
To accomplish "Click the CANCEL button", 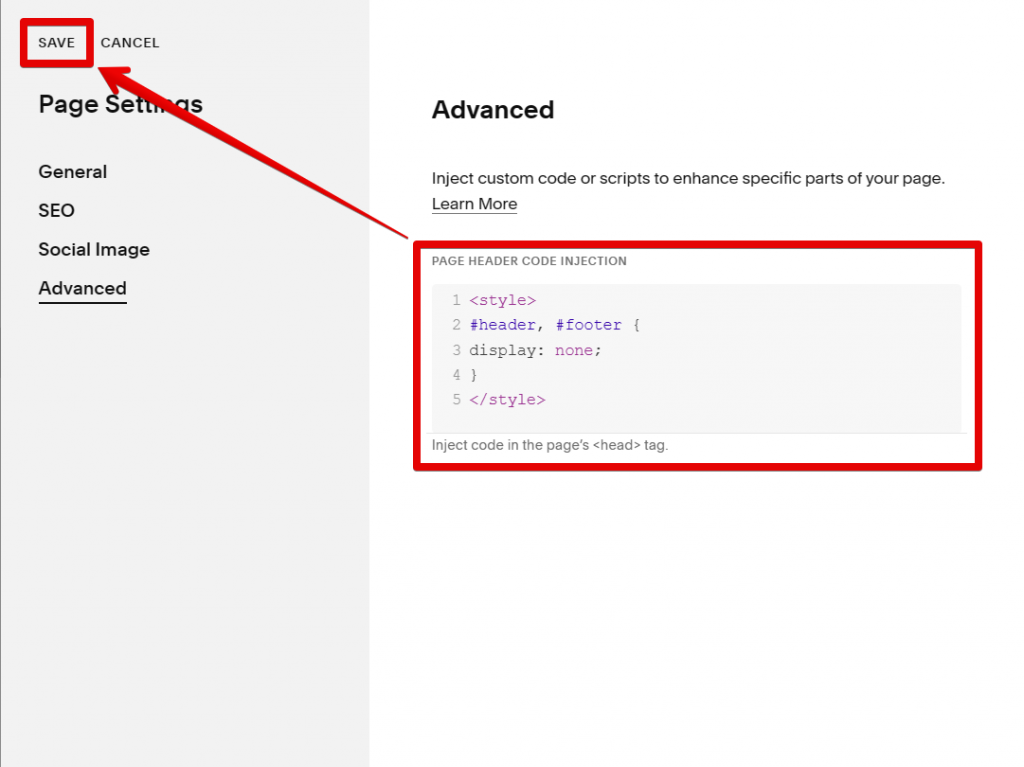I will pos(129,42).
